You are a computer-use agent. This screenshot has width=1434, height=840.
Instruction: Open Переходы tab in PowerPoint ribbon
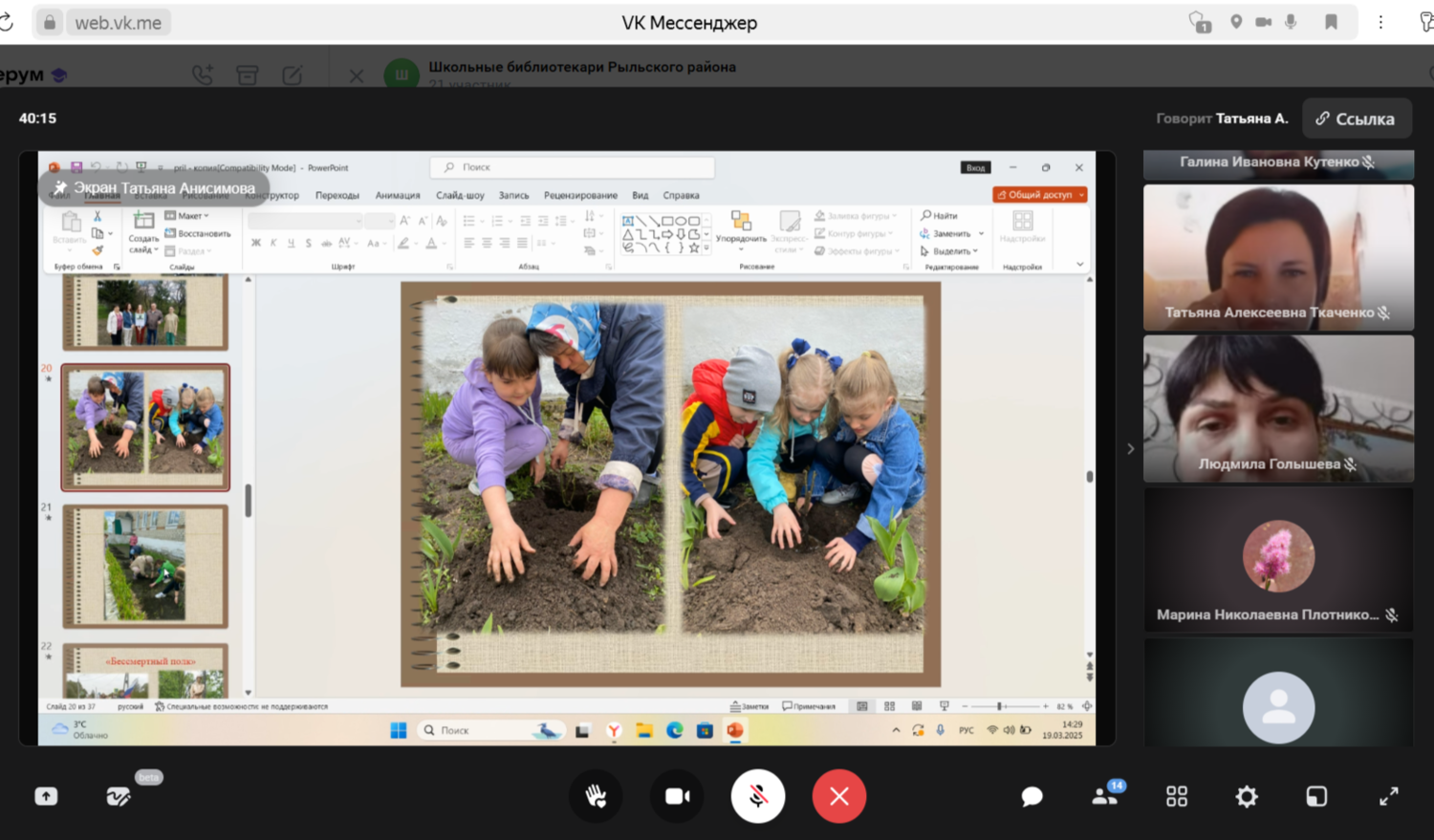pos(337,195)
